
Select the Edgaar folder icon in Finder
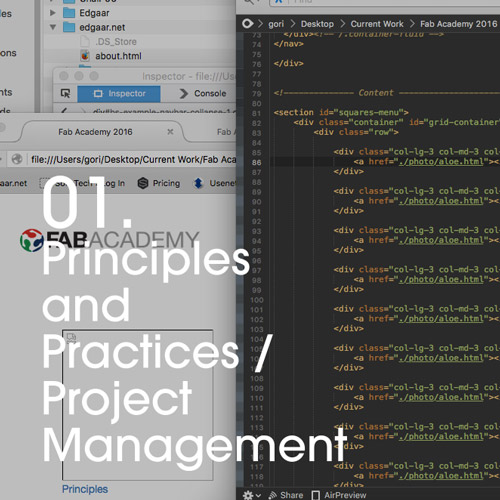pyautogui.click(x=69, y=13)
